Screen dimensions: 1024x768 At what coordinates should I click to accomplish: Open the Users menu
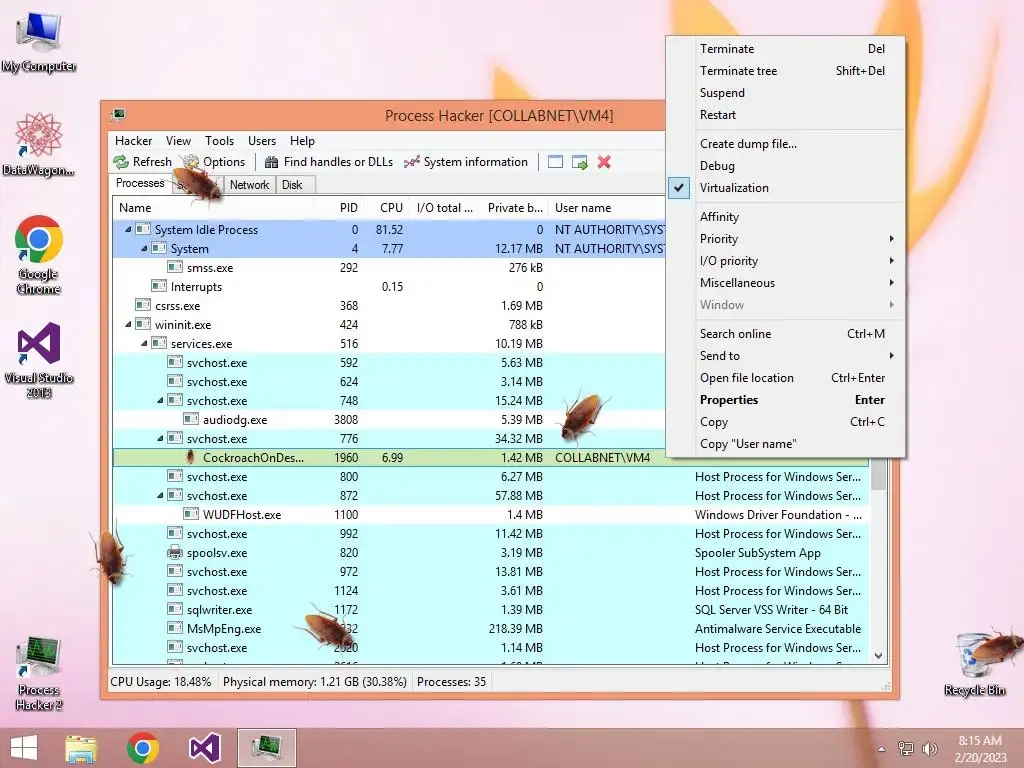click(x=262, y=140)
